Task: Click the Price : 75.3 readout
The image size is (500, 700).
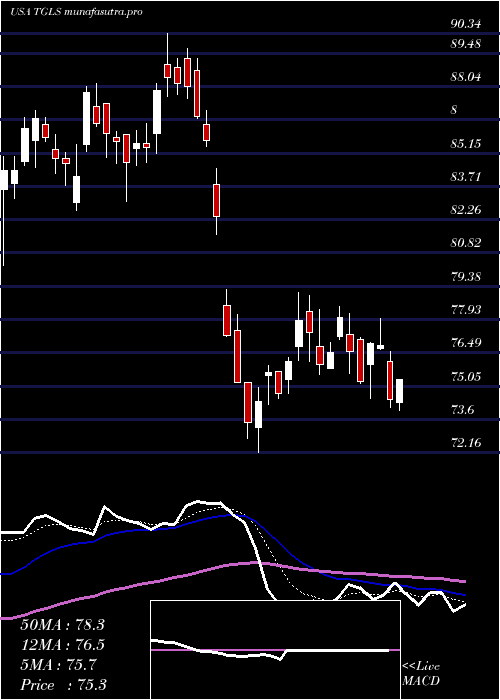Action: tap(63, 685)
